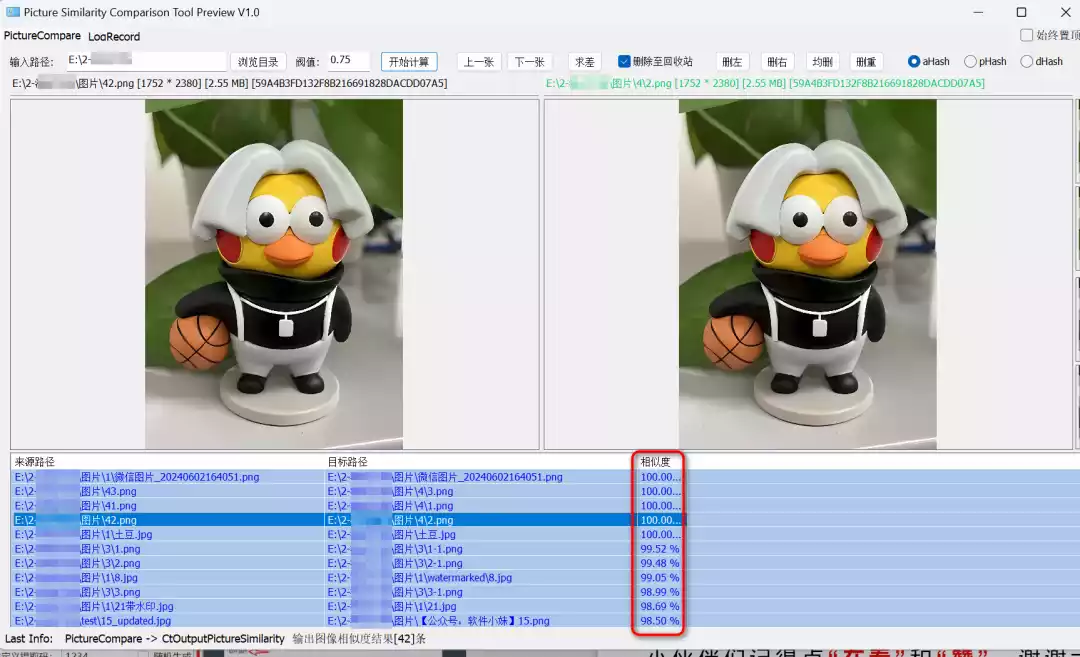This screenshot has width=1080, height=657.
Task: Maximize the Picture Similarity Comparison window
Action: tap(1021, 12)
